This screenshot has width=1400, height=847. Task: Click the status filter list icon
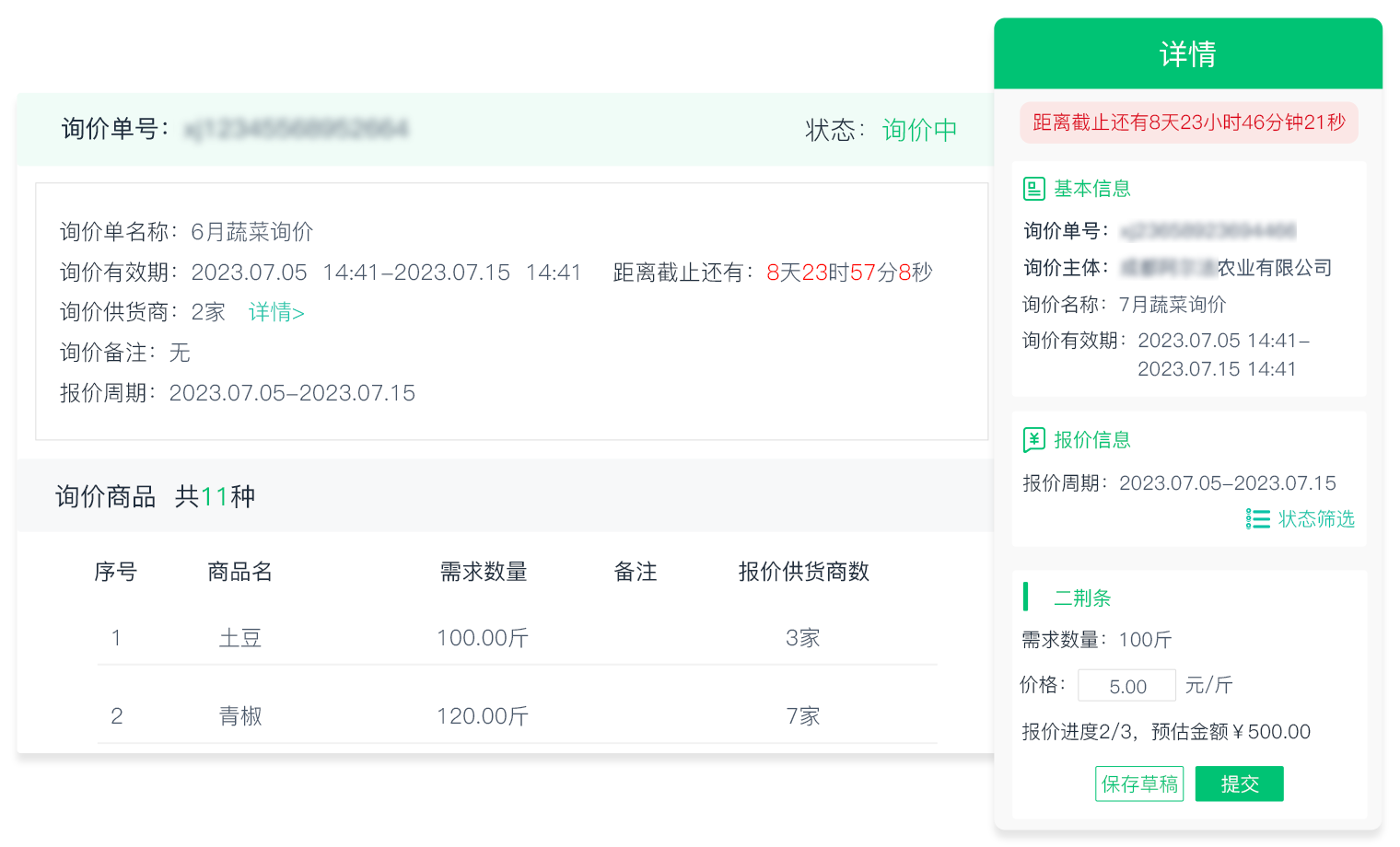click(x=1257, y=519)
